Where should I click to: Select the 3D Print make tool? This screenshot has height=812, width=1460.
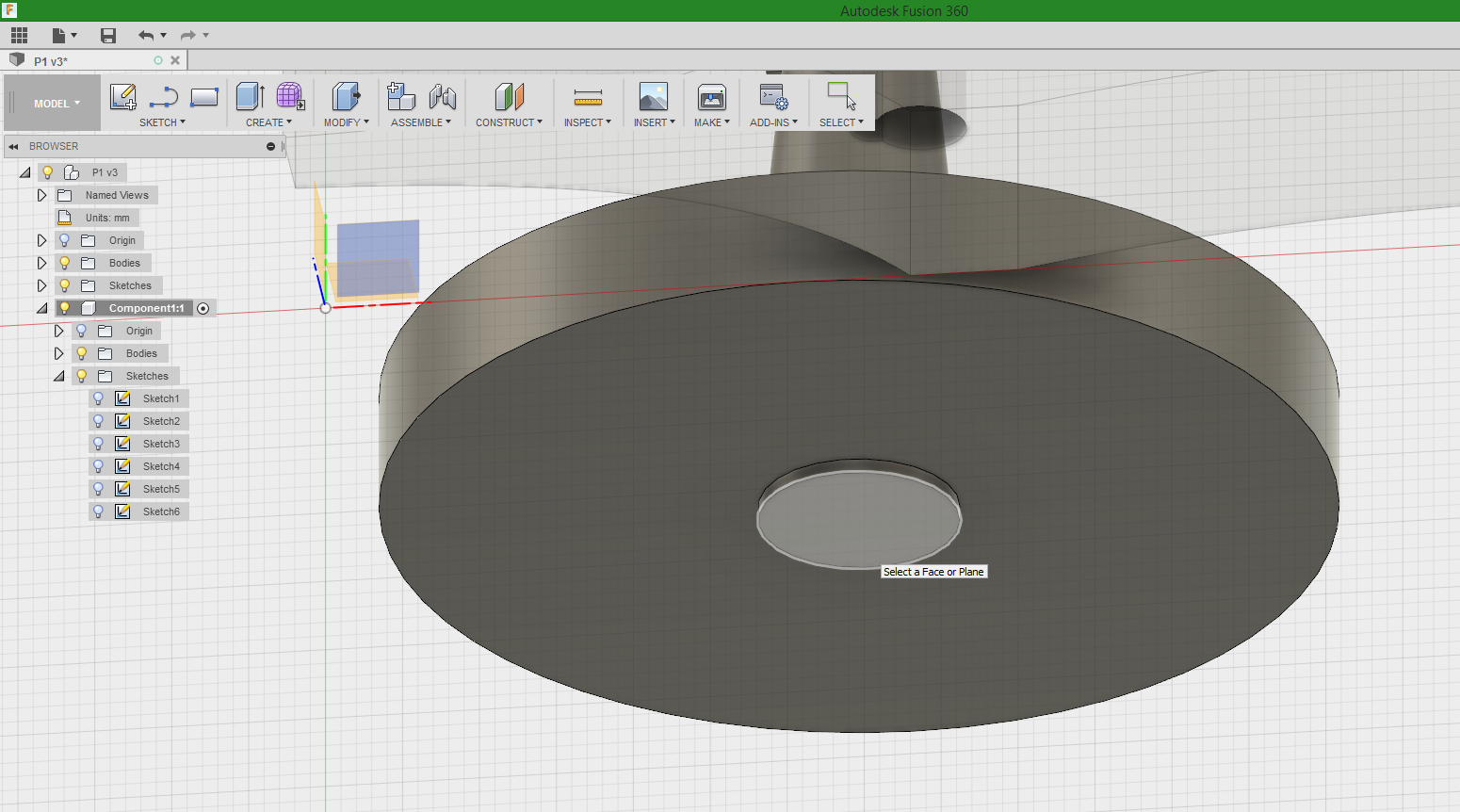712,97
